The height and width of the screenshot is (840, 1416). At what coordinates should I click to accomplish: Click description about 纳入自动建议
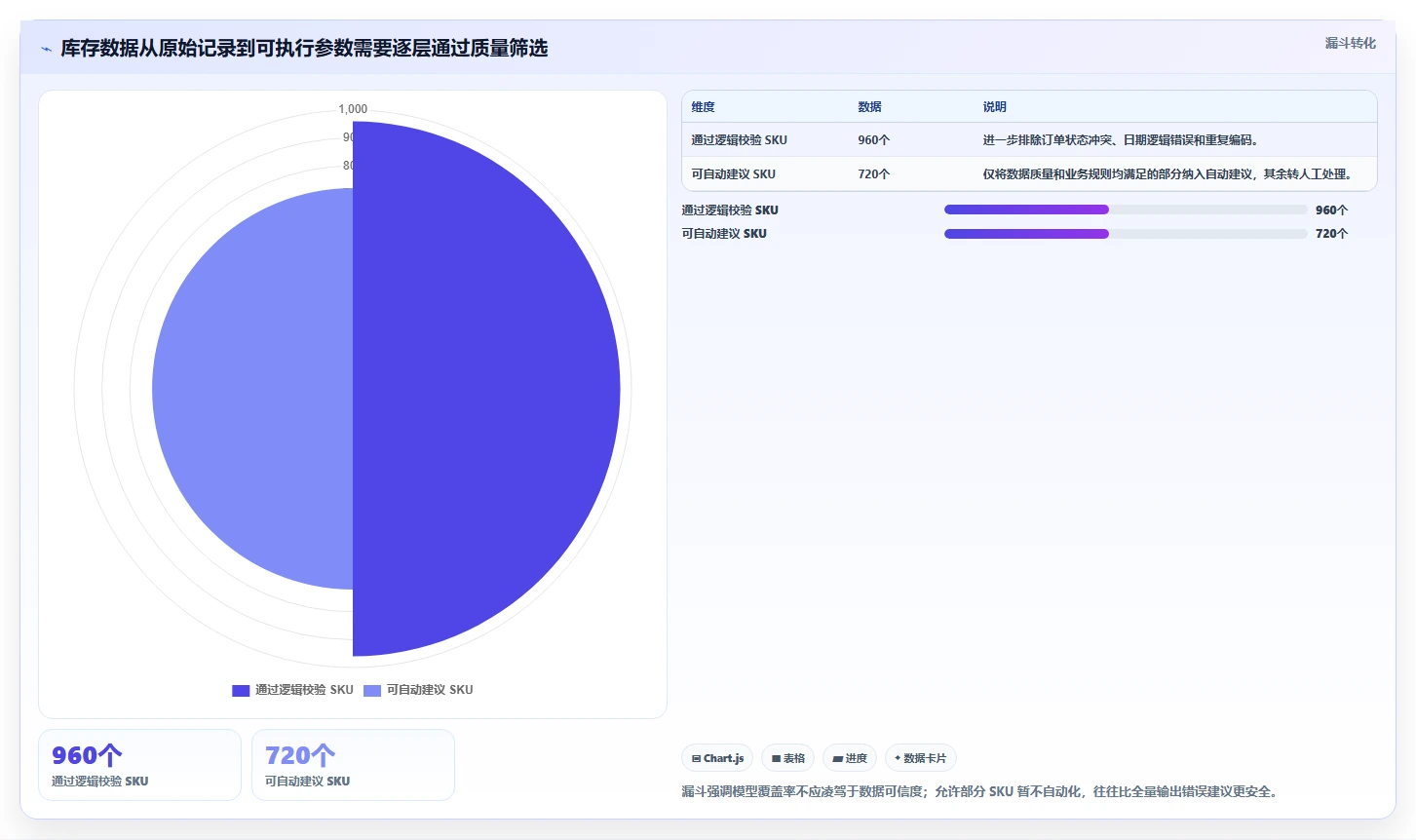[x=1167, y=174]
